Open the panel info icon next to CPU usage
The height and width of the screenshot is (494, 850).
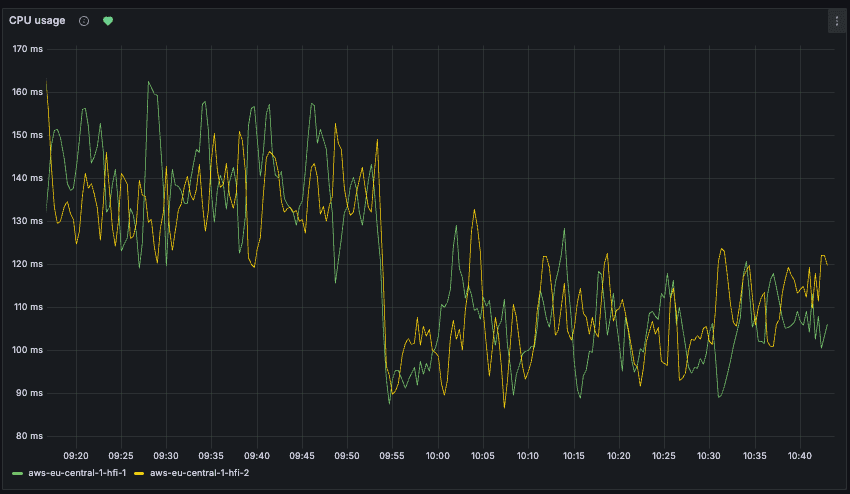tap(84, 21)
